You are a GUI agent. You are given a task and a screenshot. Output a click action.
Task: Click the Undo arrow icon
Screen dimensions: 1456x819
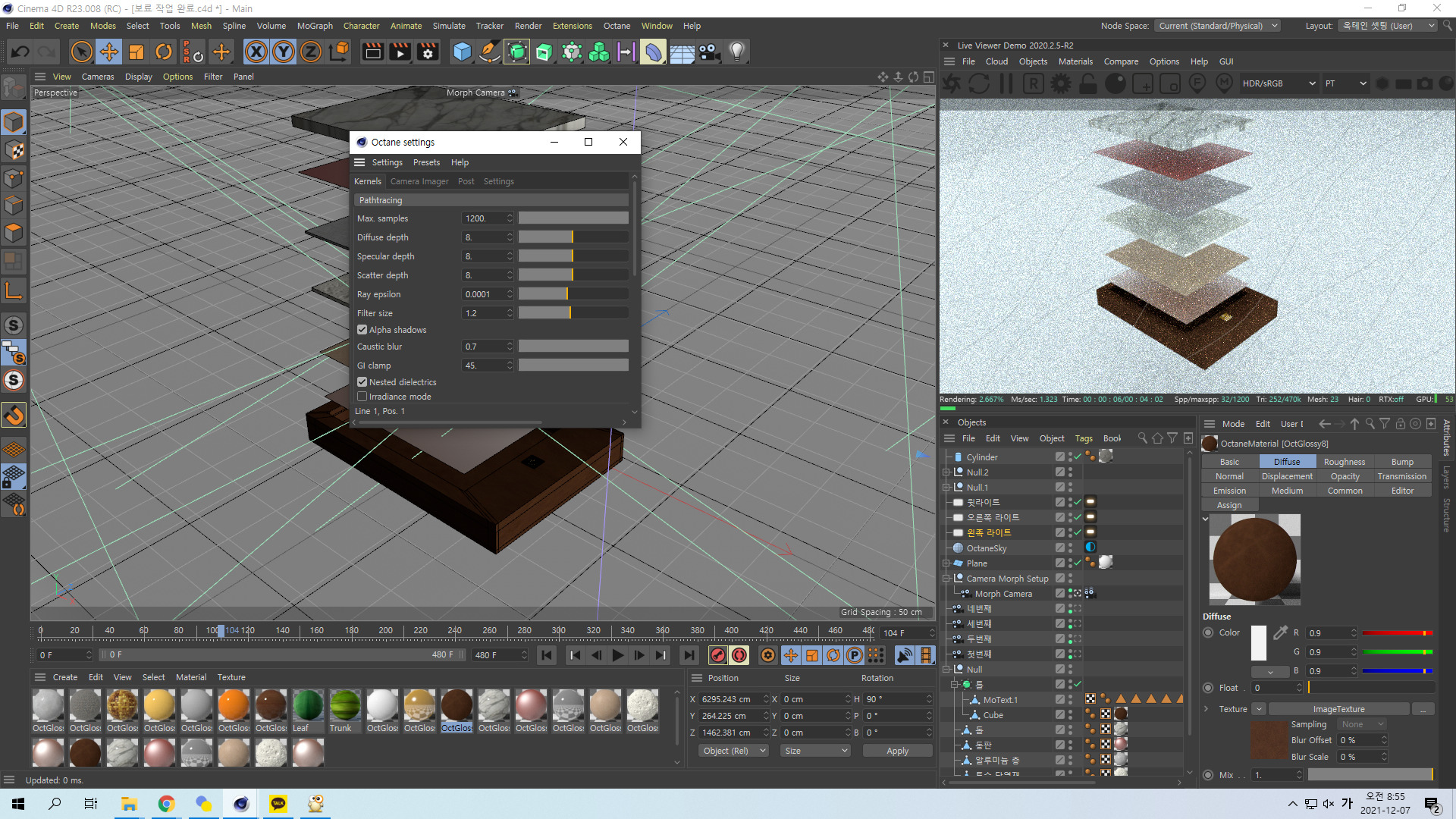coord(20,52)
